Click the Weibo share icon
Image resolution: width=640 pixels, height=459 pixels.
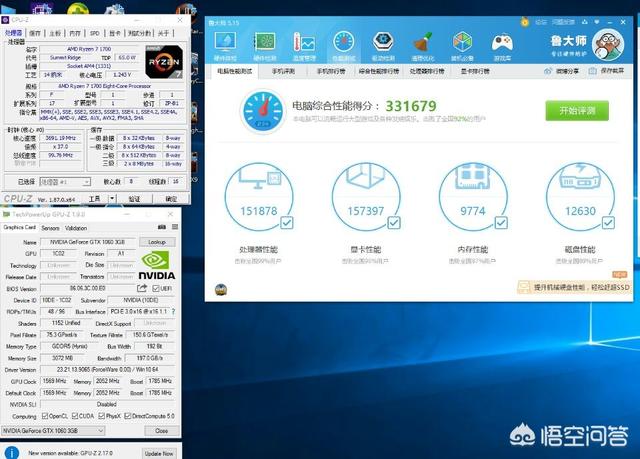tap(548, 71)
